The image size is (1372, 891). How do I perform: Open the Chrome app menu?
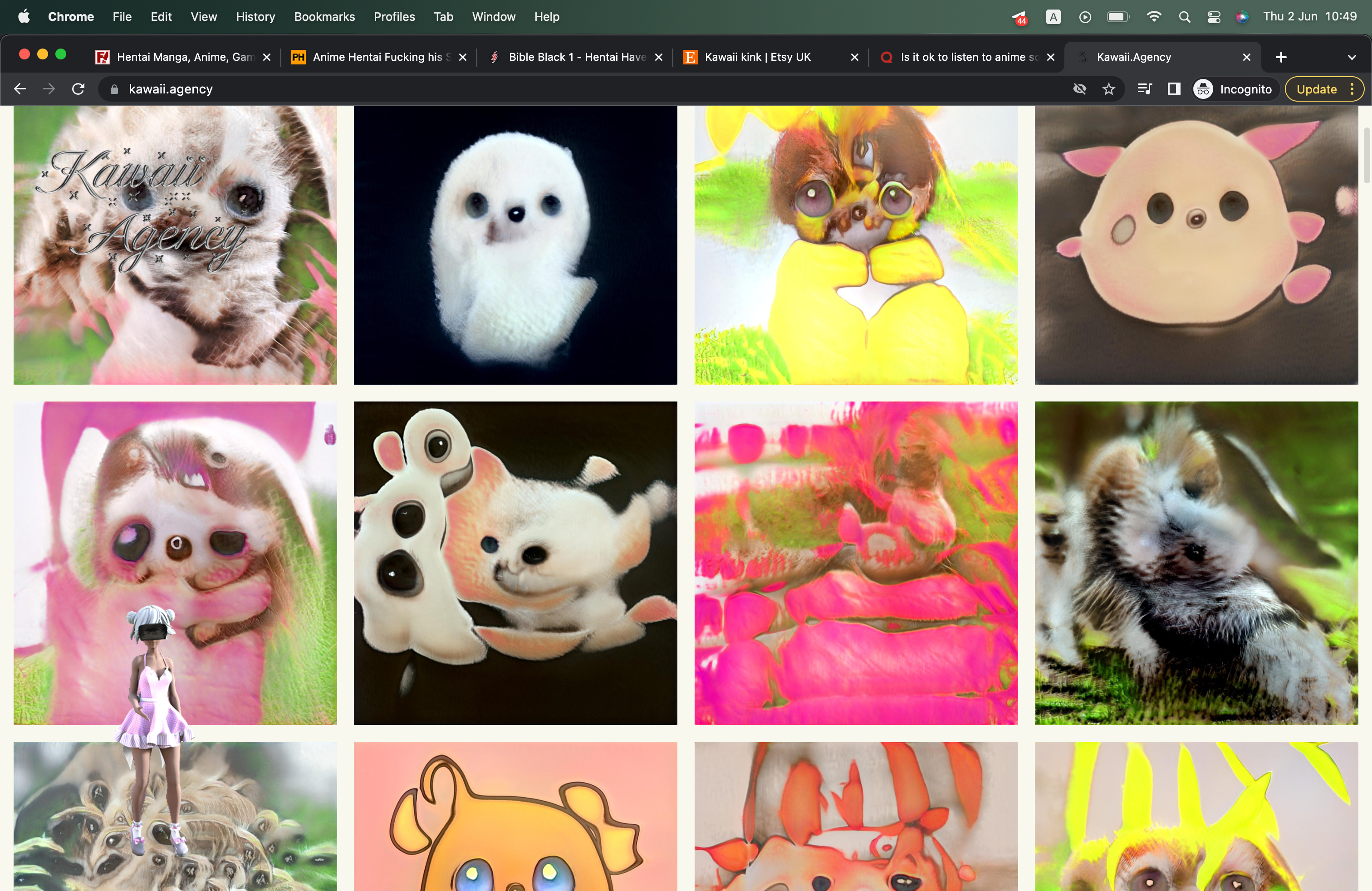point(71,17)
